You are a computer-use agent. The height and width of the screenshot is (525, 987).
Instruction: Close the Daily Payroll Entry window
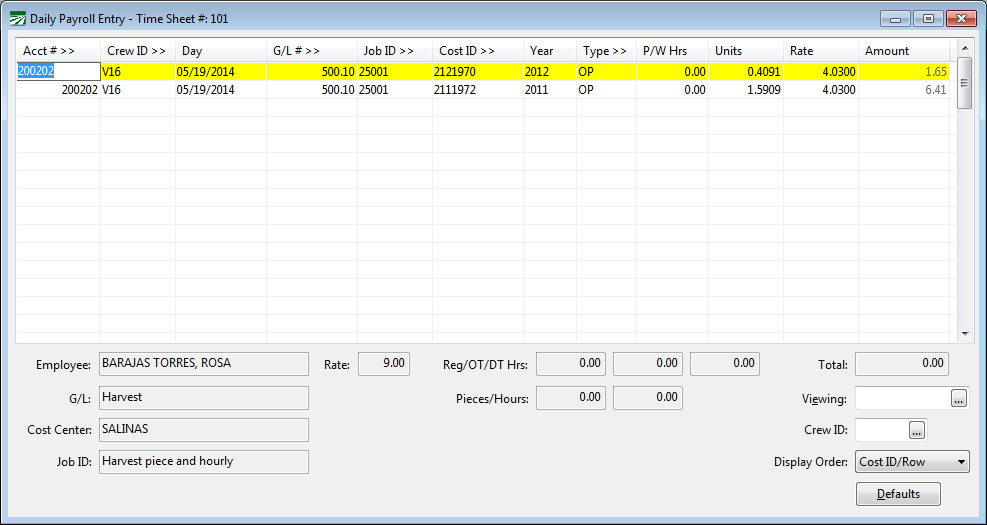960,18
